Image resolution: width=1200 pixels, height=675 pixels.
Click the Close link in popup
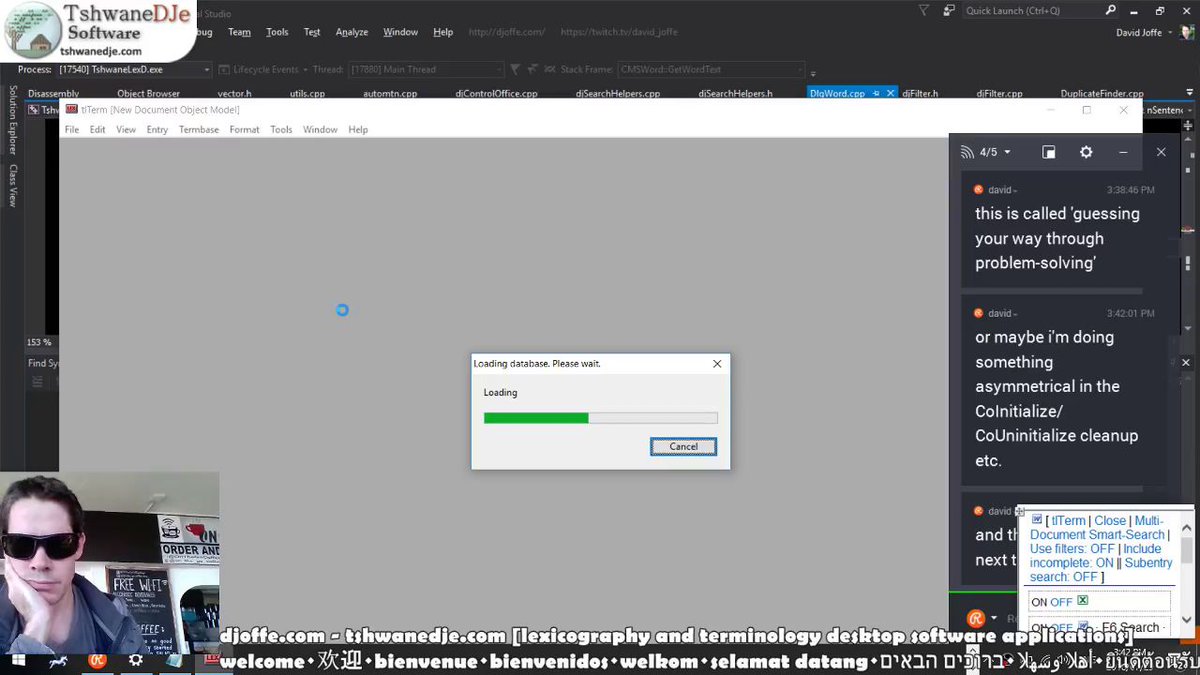pyautogui.click(x=1110, y=521)
